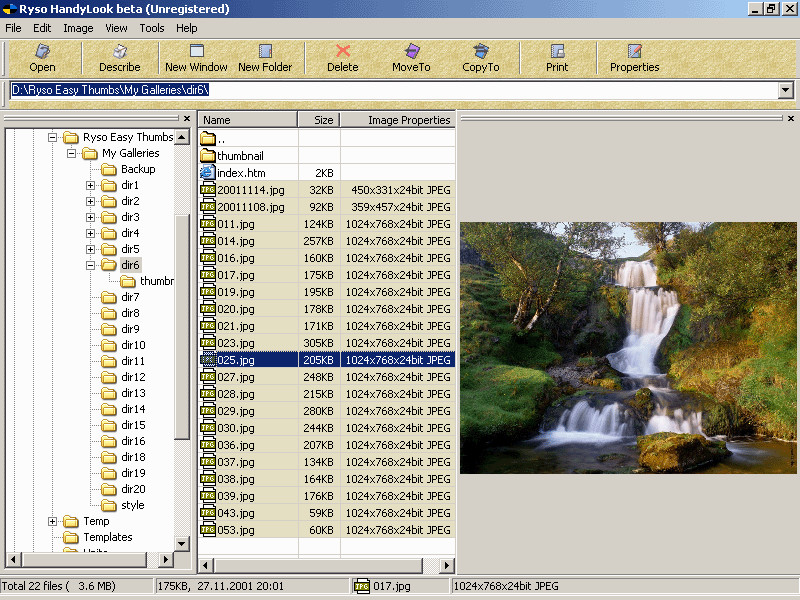
Task: Sort file list by Size column
Action: point(319,120)
